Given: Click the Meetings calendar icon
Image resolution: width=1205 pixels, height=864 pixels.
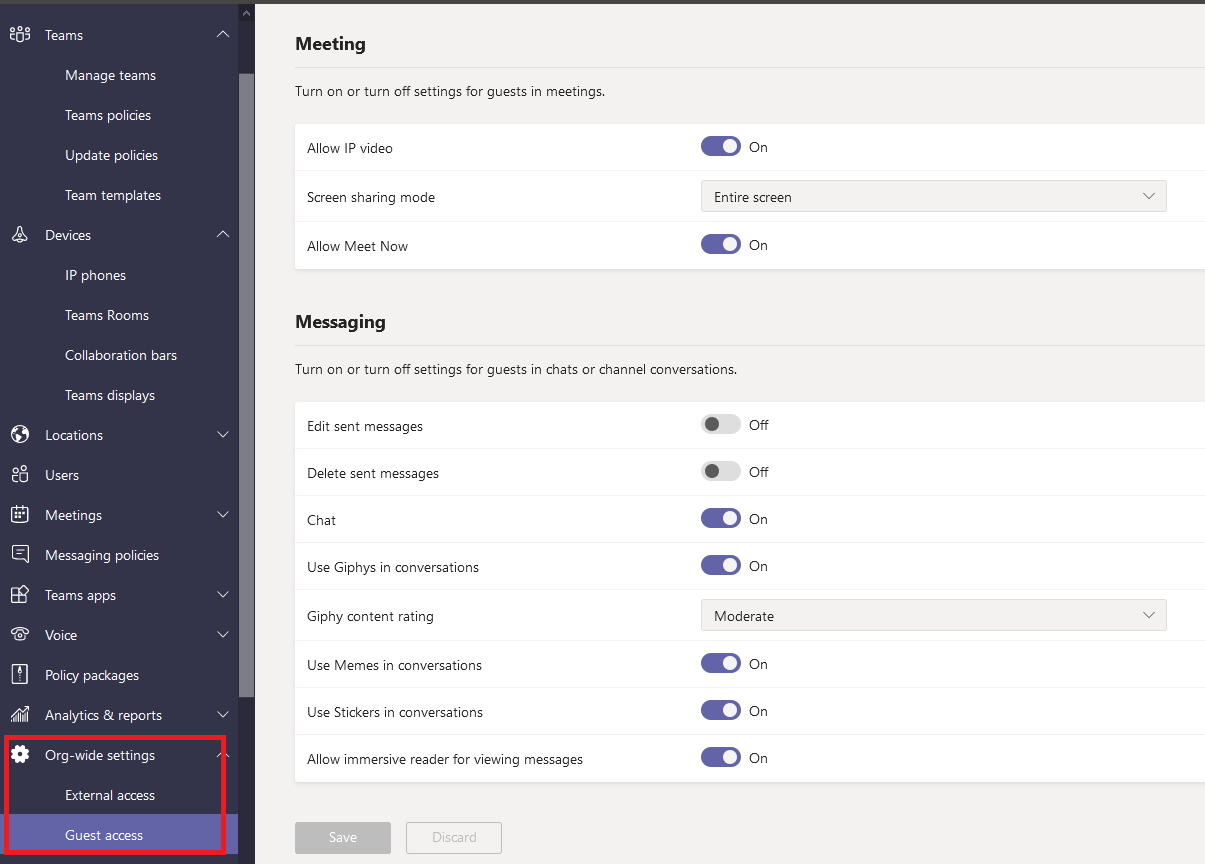Looking at the screenshot, I should (20, 515).
